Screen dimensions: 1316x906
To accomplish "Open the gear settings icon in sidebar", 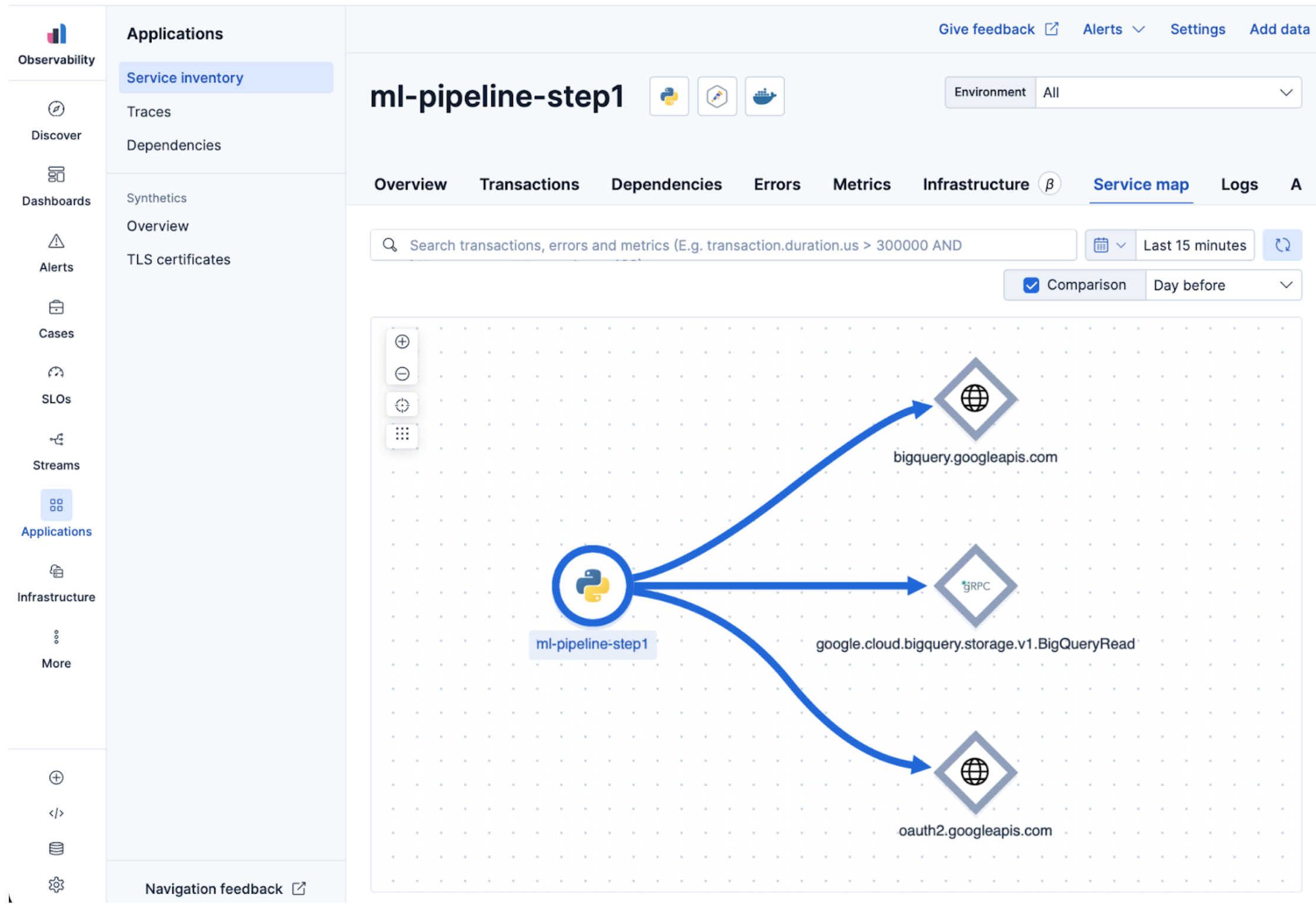I will pos(56,884).
